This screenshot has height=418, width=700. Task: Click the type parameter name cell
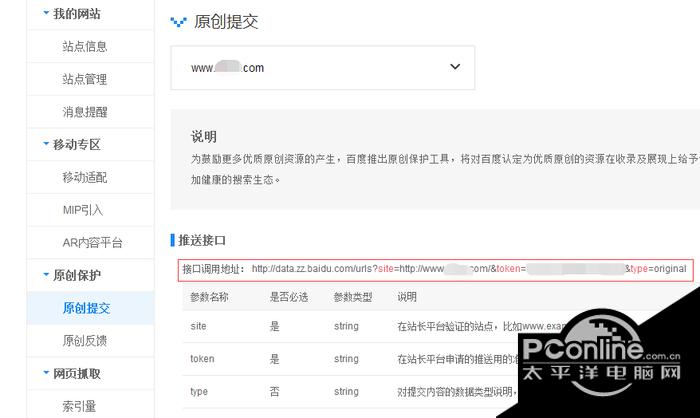(199, 392)
